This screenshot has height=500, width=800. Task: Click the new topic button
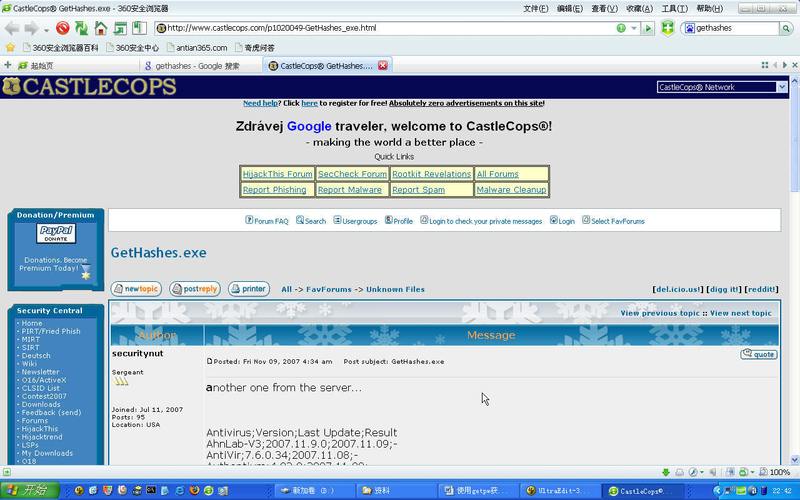136,289
